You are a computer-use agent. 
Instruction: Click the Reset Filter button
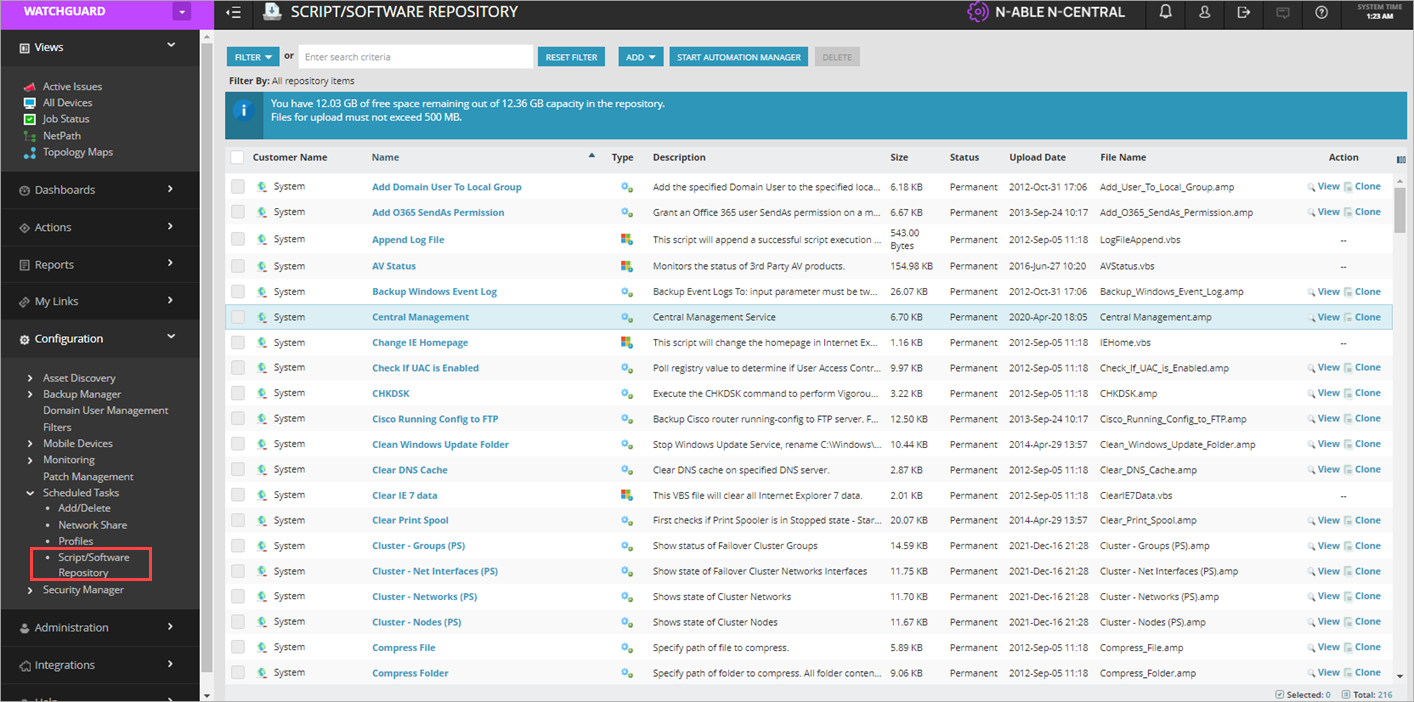point(571,57)
